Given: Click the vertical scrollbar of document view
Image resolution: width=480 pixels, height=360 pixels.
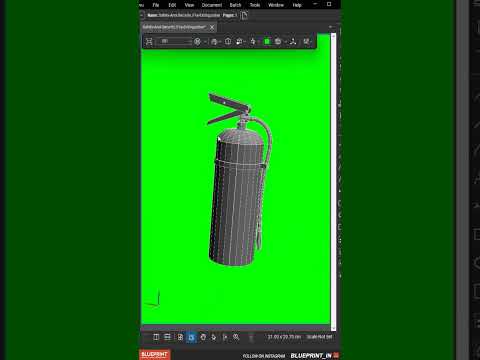Looking at the screenshot, I should click(333, 182).
